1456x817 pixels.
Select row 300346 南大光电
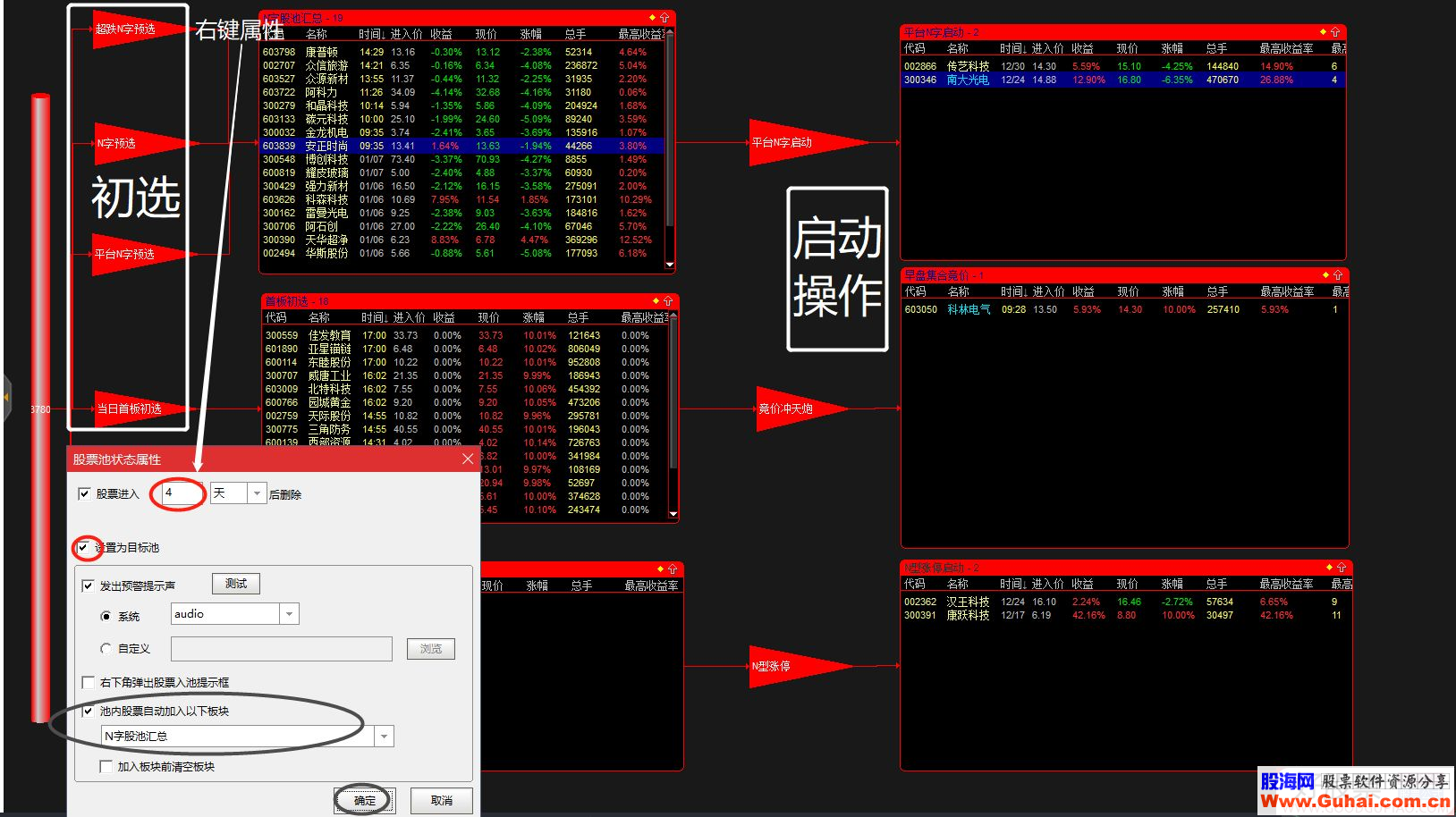tap(1124, 80)
